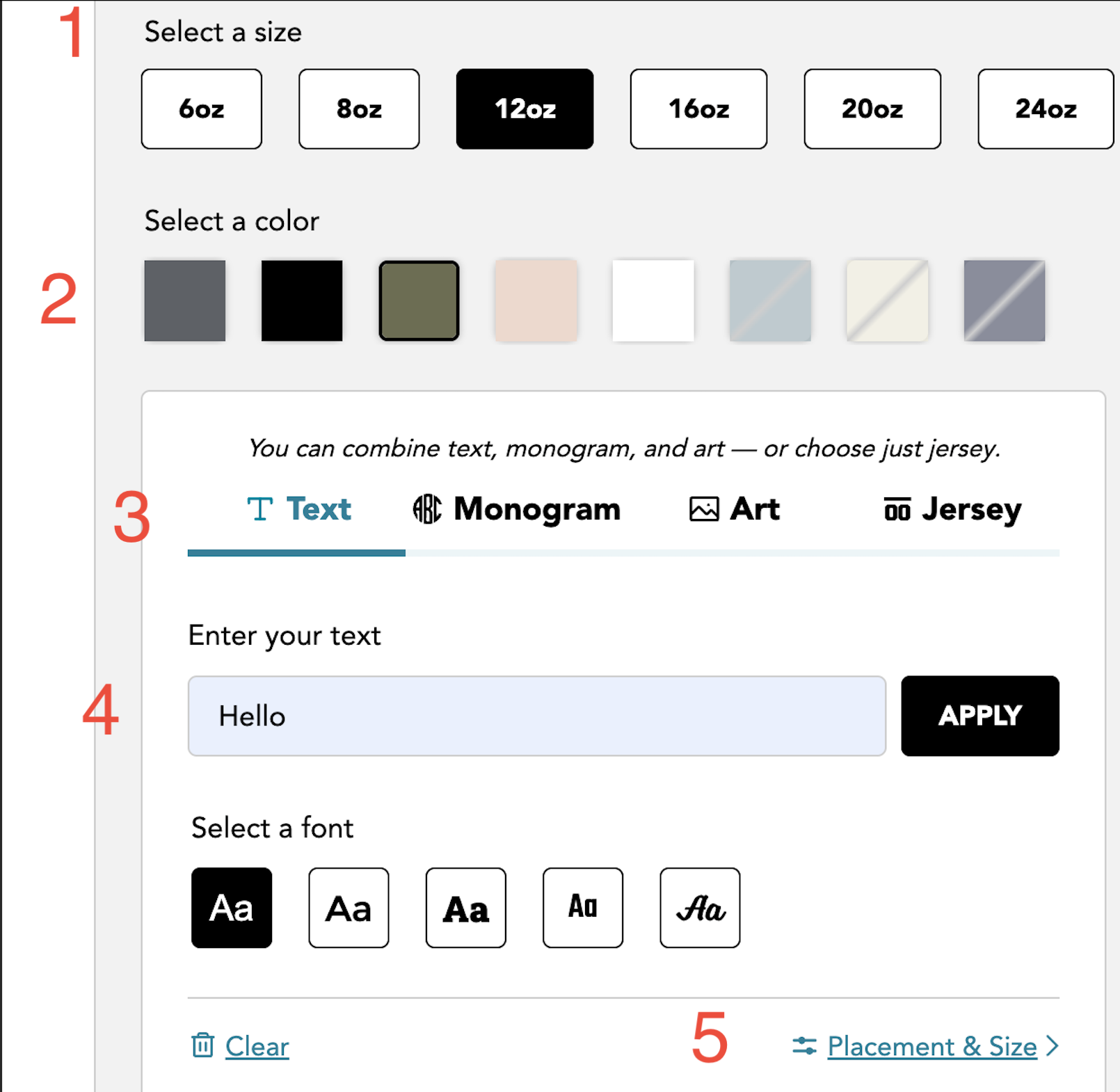
Task: Pick the solid black color swatch
Action: [x=302, y=300]
